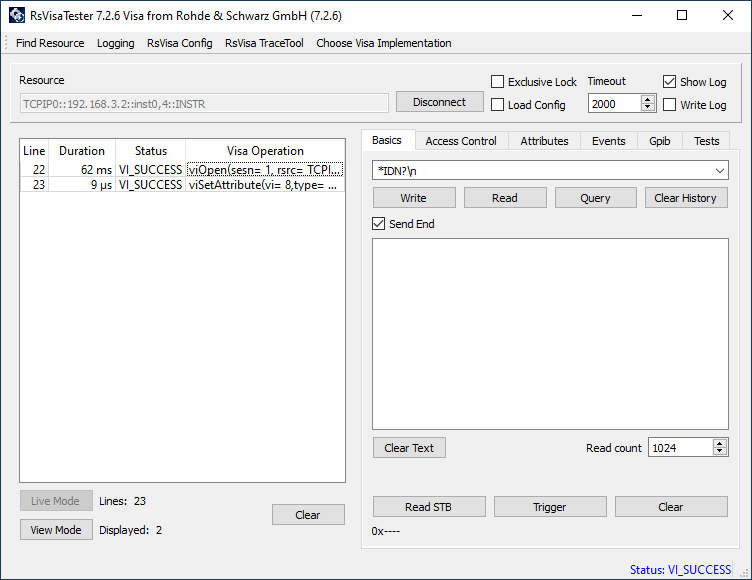752x580 pixels.
Task: Click the Trigger button
Action: point(550,507)
